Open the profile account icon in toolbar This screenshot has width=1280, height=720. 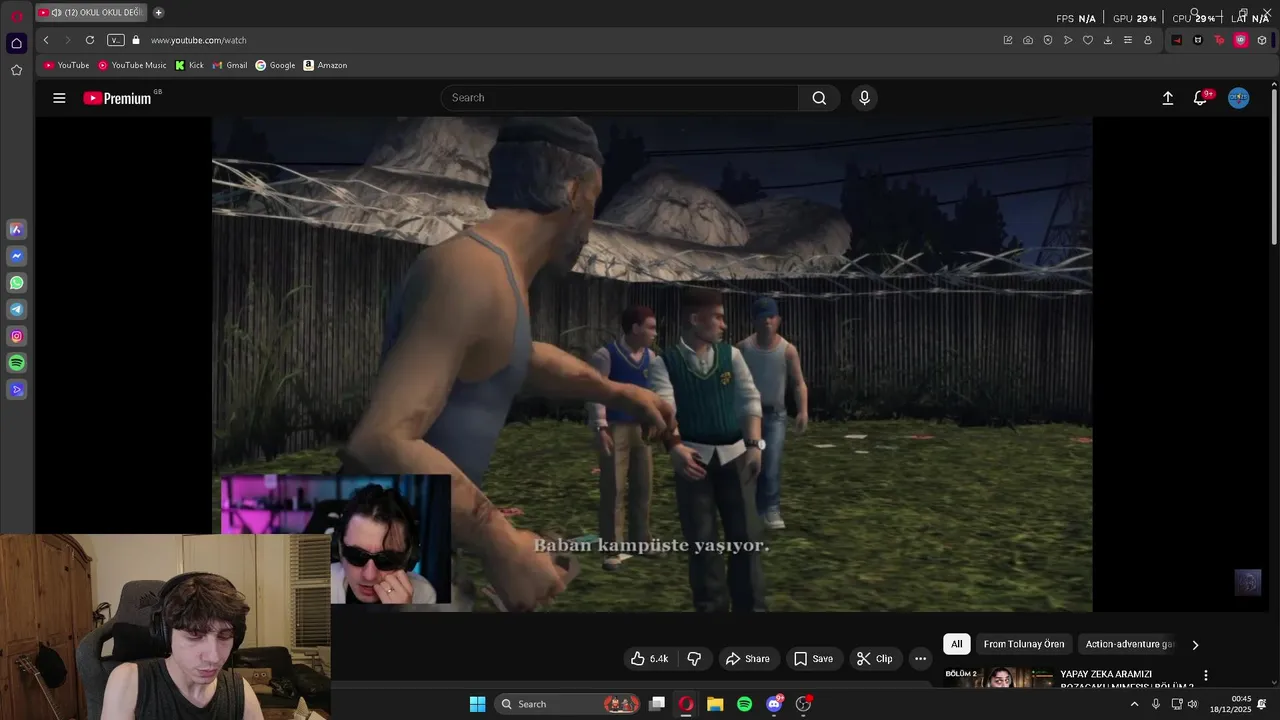pyautogui.click(x=1148, y=40)
